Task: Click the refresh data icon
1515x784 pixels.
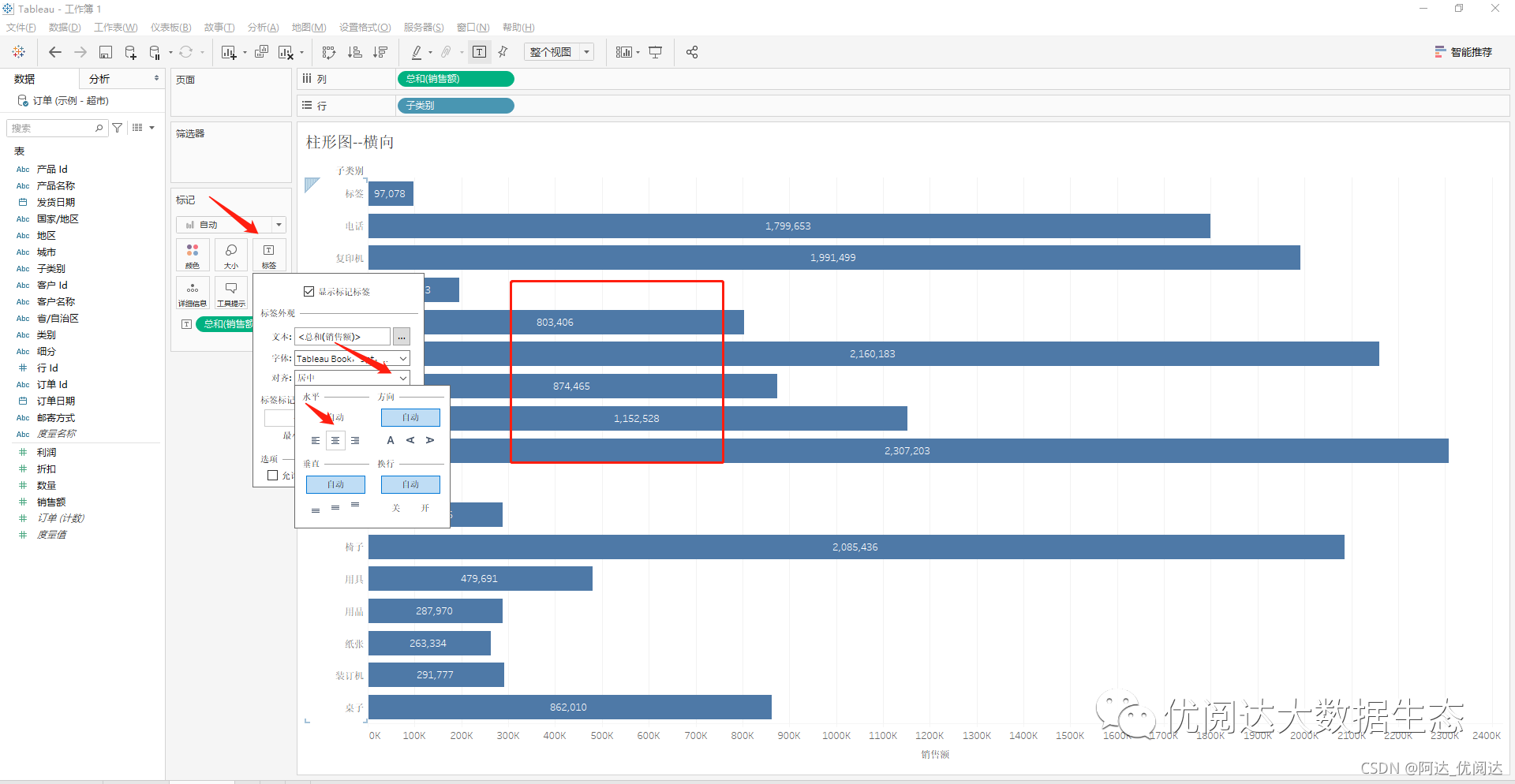Action: point(186,52)
